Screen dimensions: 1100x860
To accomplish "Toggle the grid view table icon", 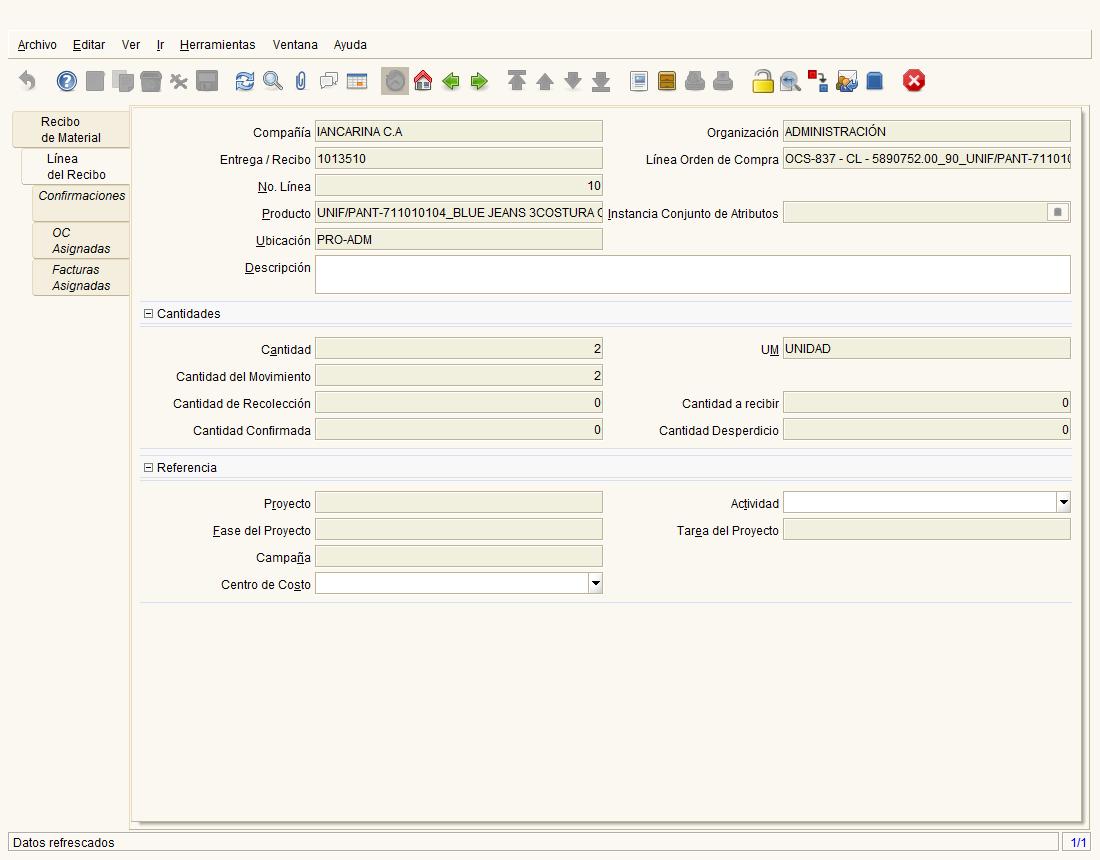I will click(357, 81).
